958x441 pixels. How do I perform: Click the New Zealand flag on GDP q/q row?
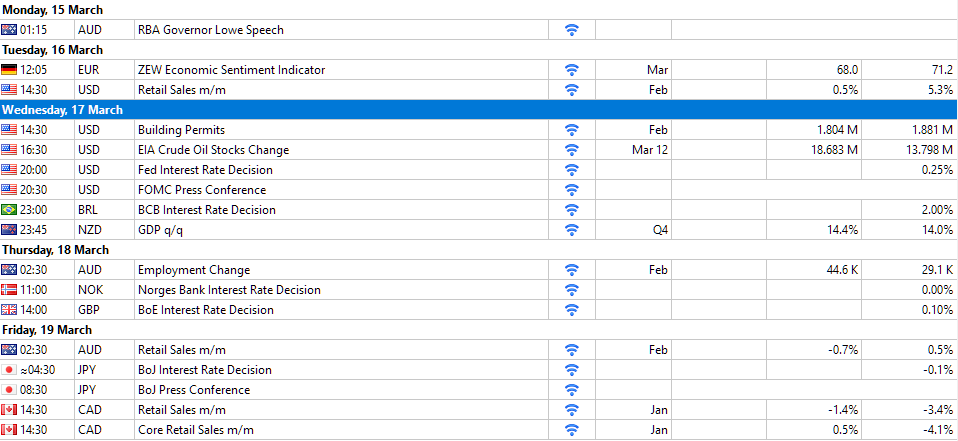[9, 230]
